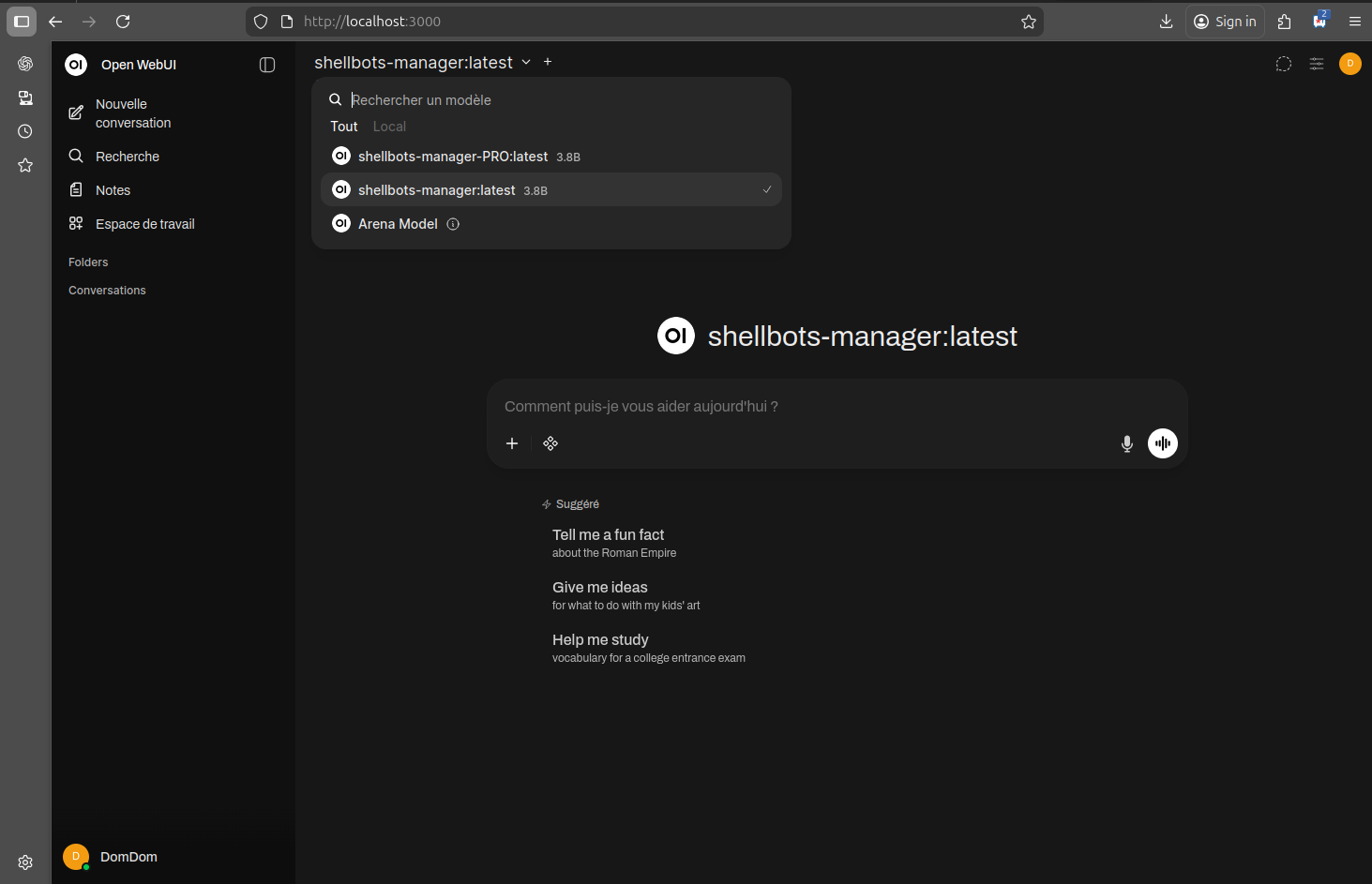1372x884 pixels.
Task: Open the integrations icon below the prompt
Action: coord(550,443)
